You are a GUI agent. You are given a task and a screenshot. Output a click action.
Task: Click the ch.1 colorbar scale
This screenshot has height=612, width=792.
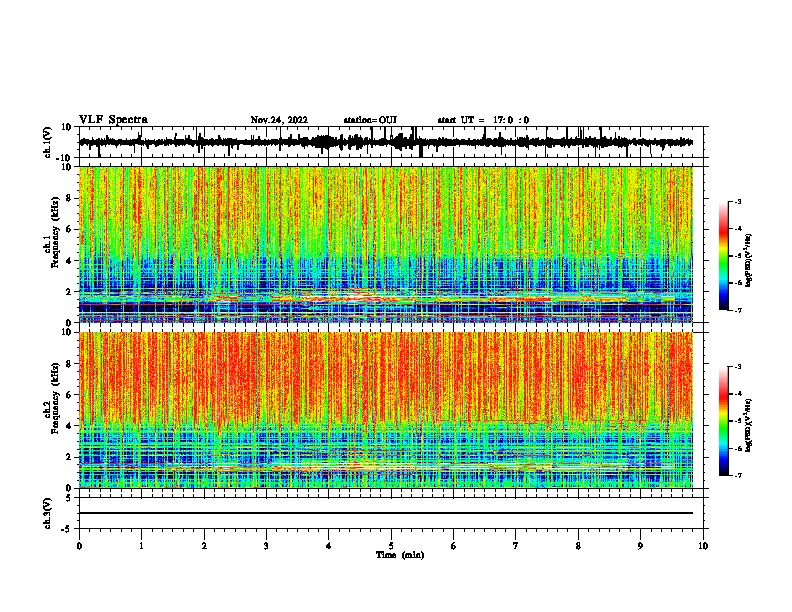point(723,256)
